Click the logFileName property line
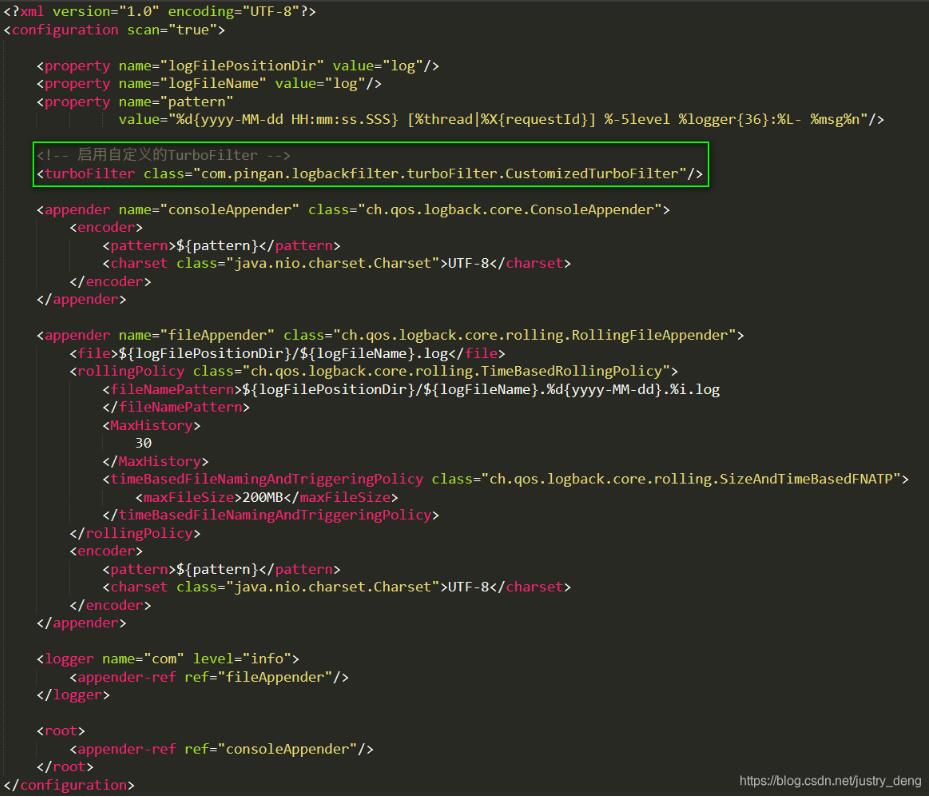 (209, 84)
